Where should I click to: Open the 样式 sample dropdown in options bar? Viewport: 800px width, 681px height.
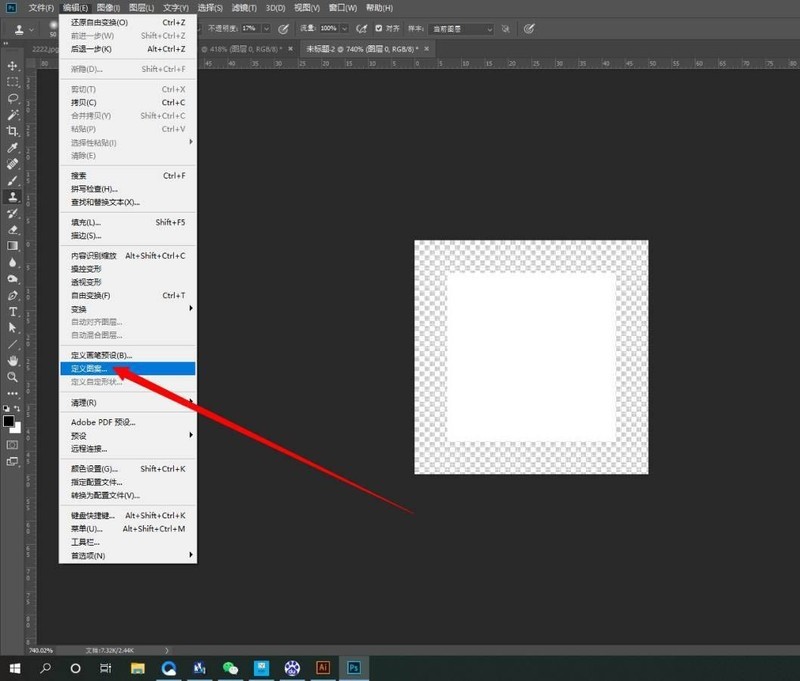pyautogui.click(x=460, y=28)
